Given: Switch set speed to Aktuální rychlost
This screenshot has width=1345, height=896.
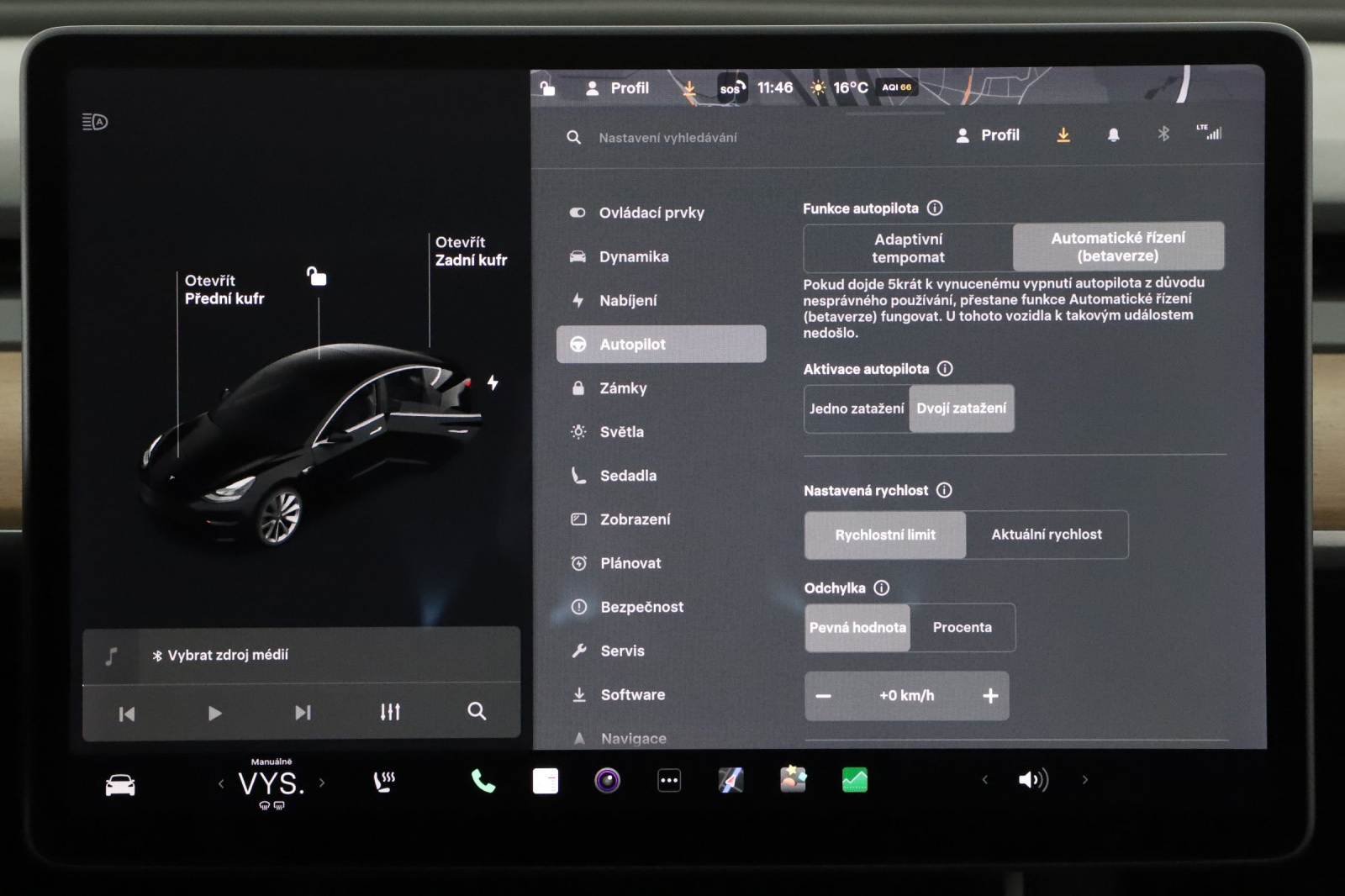Looking at the screenshot, I should [x=1046, y=535].
